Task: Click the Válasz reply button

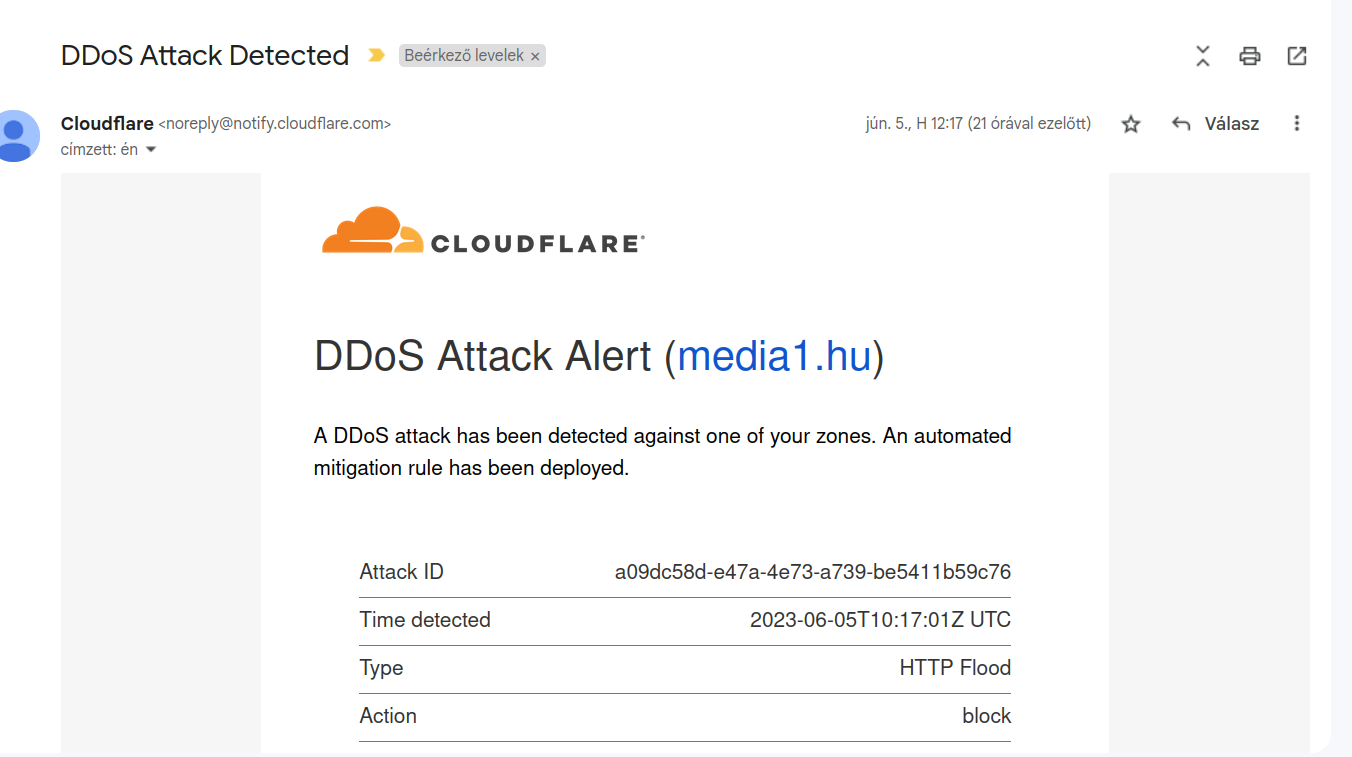Action: (1231, 124)
